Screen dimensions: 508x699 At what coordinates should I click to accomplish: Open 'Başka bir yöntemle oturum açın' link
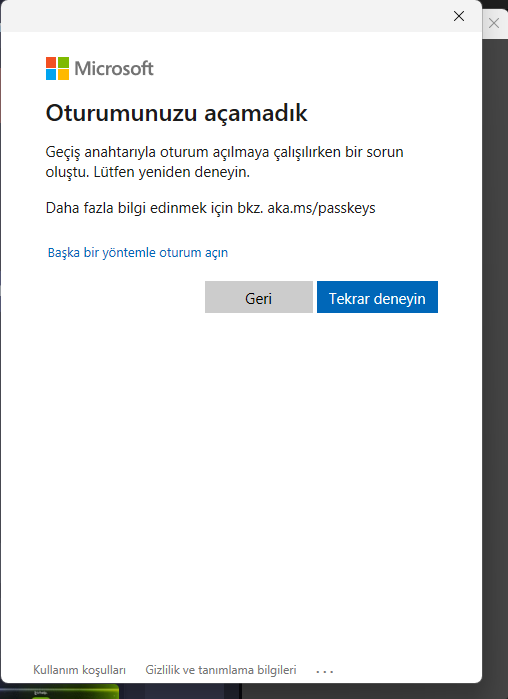pos(138,253)
